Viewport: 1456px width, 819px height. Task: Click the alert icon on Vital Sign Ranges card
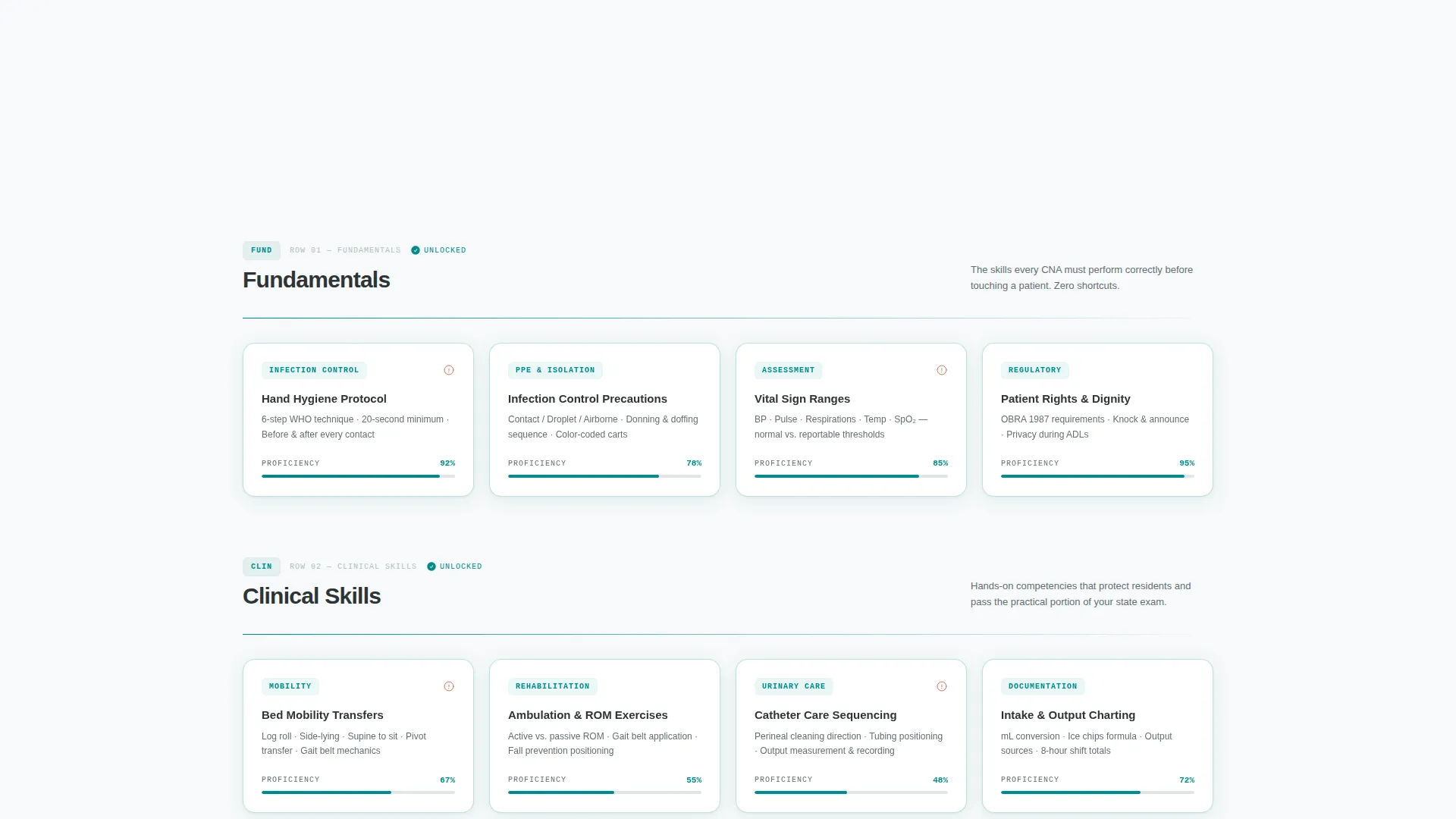(x=942, y=370)
